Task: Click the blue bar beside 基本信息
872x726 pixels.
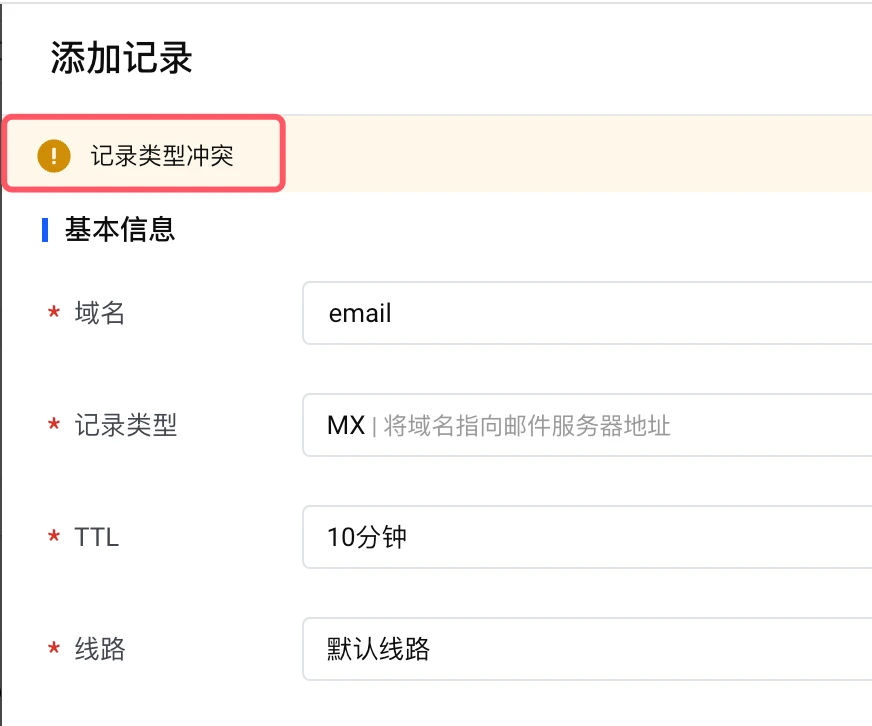Action: point(45,230)
